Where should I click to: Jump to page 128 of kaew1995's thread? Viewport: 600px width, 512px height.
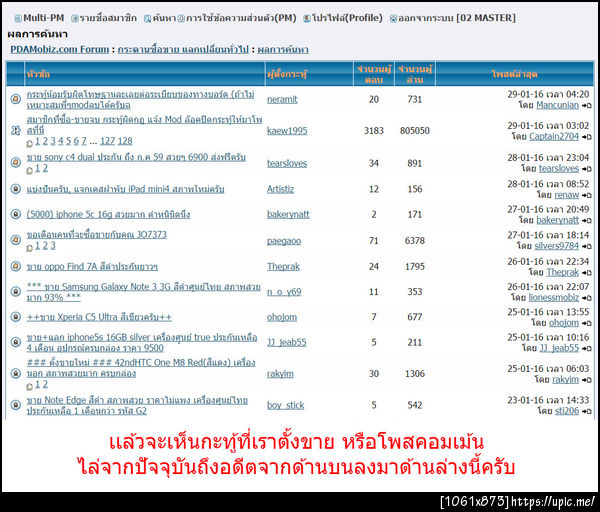pos(125,141)
